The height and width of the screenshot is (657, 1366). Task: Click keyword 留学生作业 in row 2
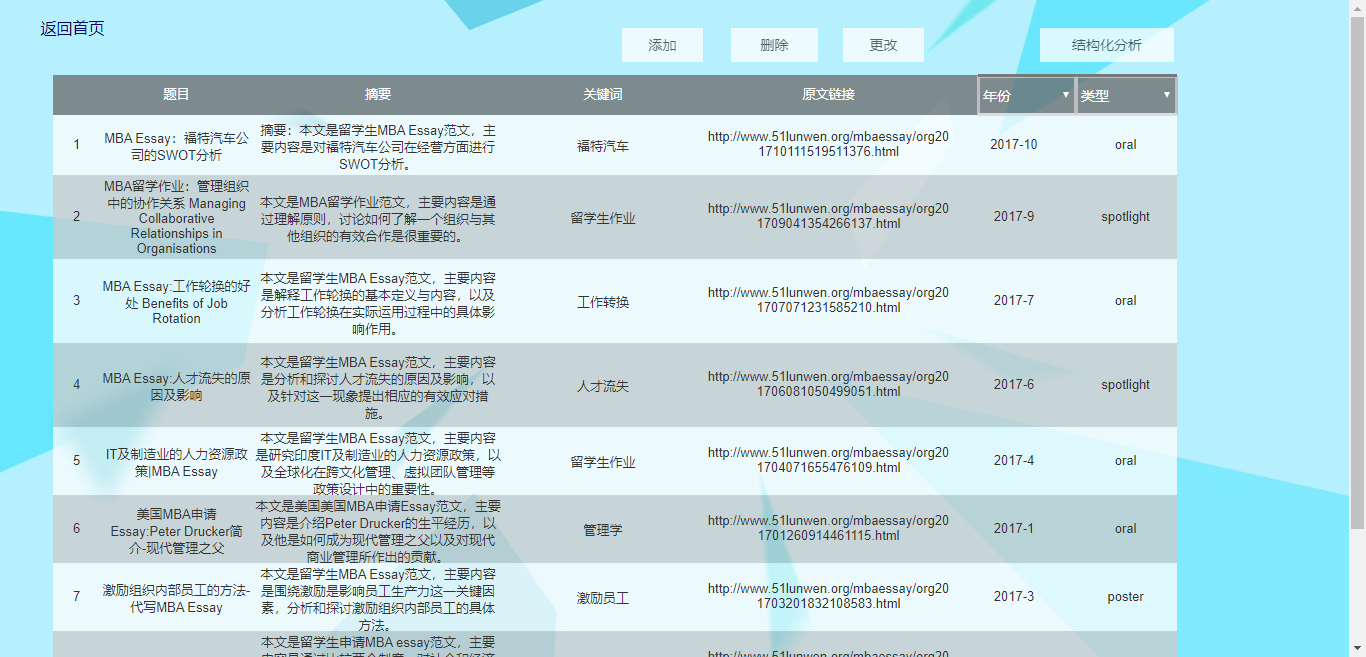point(603,218)
